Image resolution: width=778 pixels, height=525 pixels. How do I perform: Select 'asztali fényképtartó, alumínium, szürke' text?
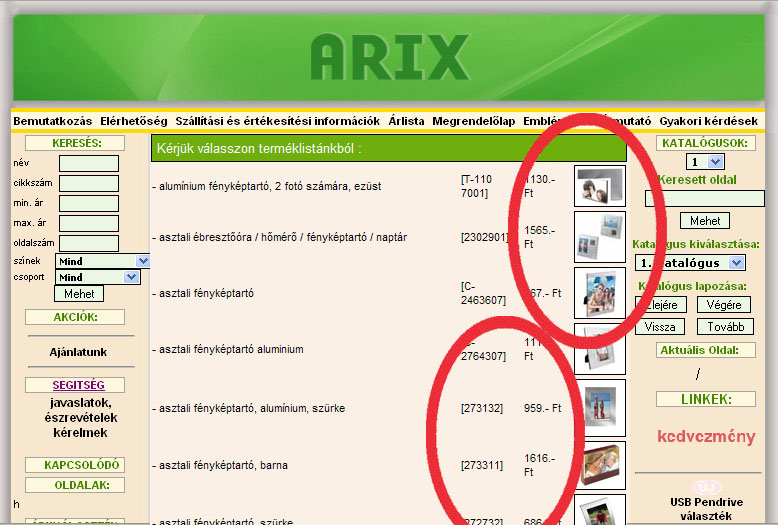[249, 408]
